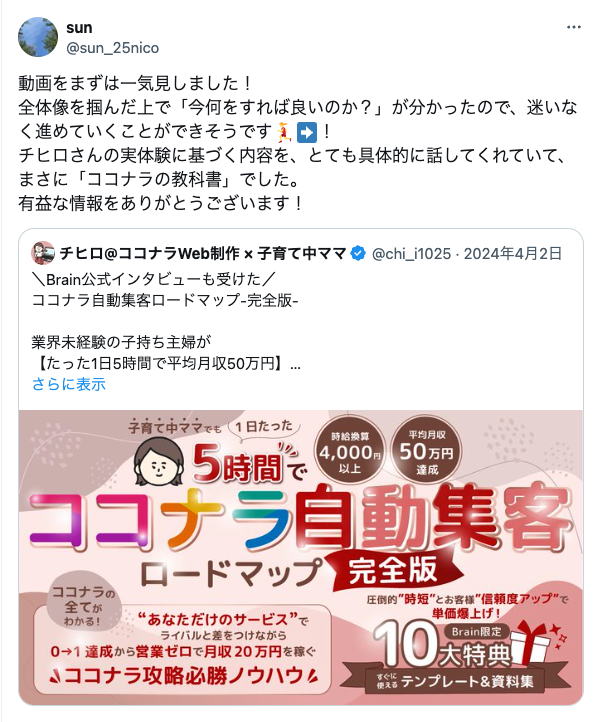Click the 完全版 ribbon on banner
600x722 pixels.
point(392,570)
